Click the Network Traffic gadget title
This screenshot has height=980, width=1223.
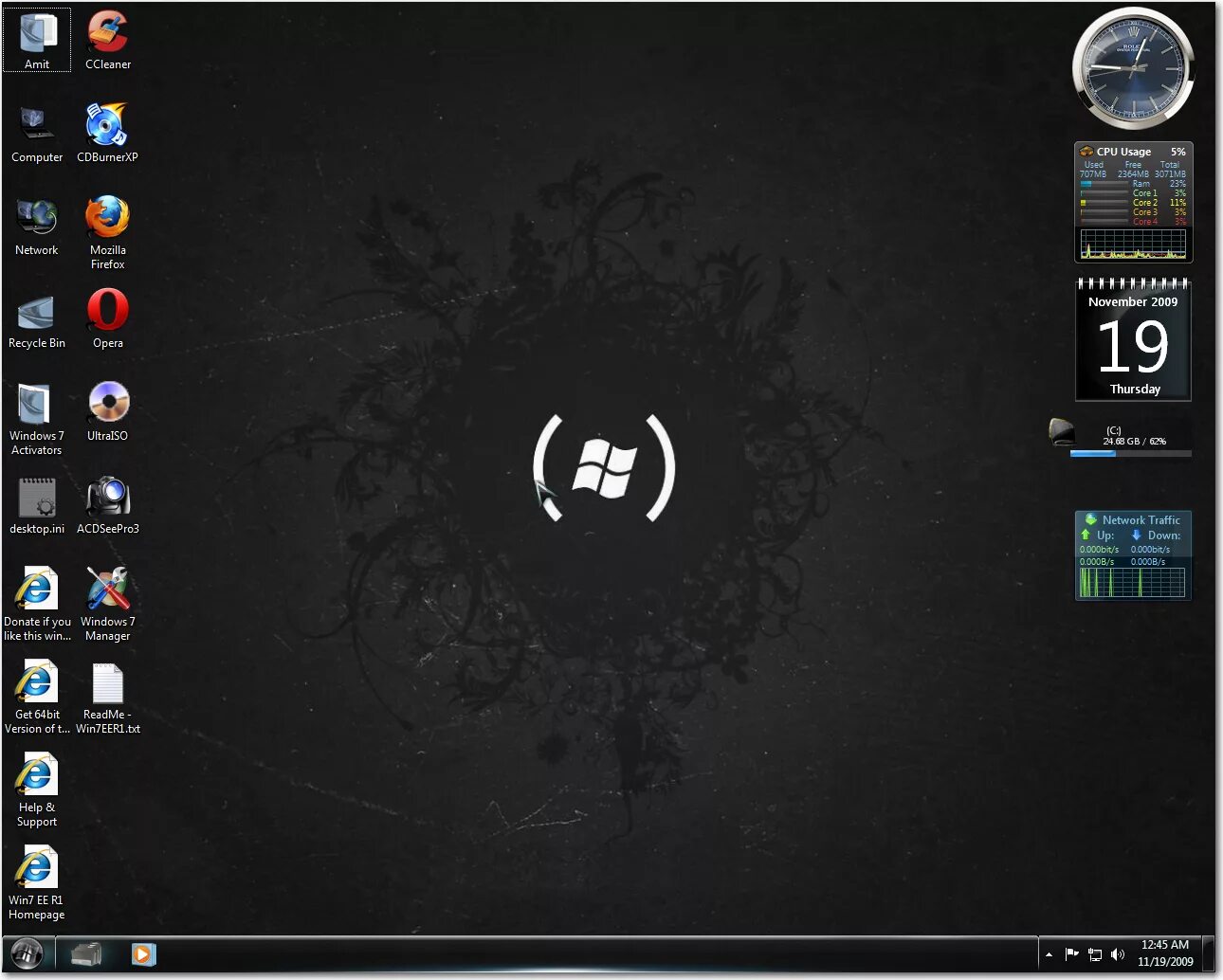(1141, 519)
